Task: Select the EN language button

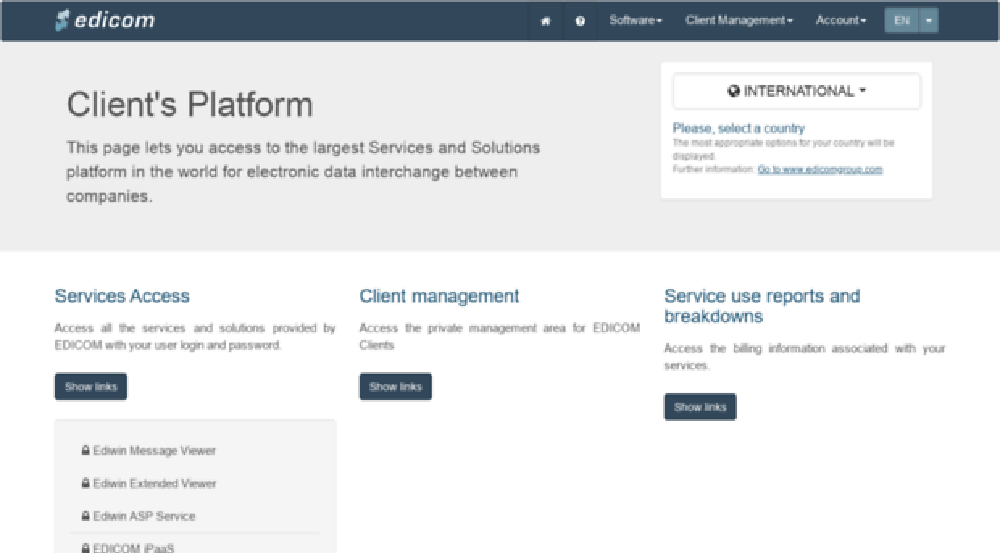Action: pyautogui.click(x=902, y=21)
